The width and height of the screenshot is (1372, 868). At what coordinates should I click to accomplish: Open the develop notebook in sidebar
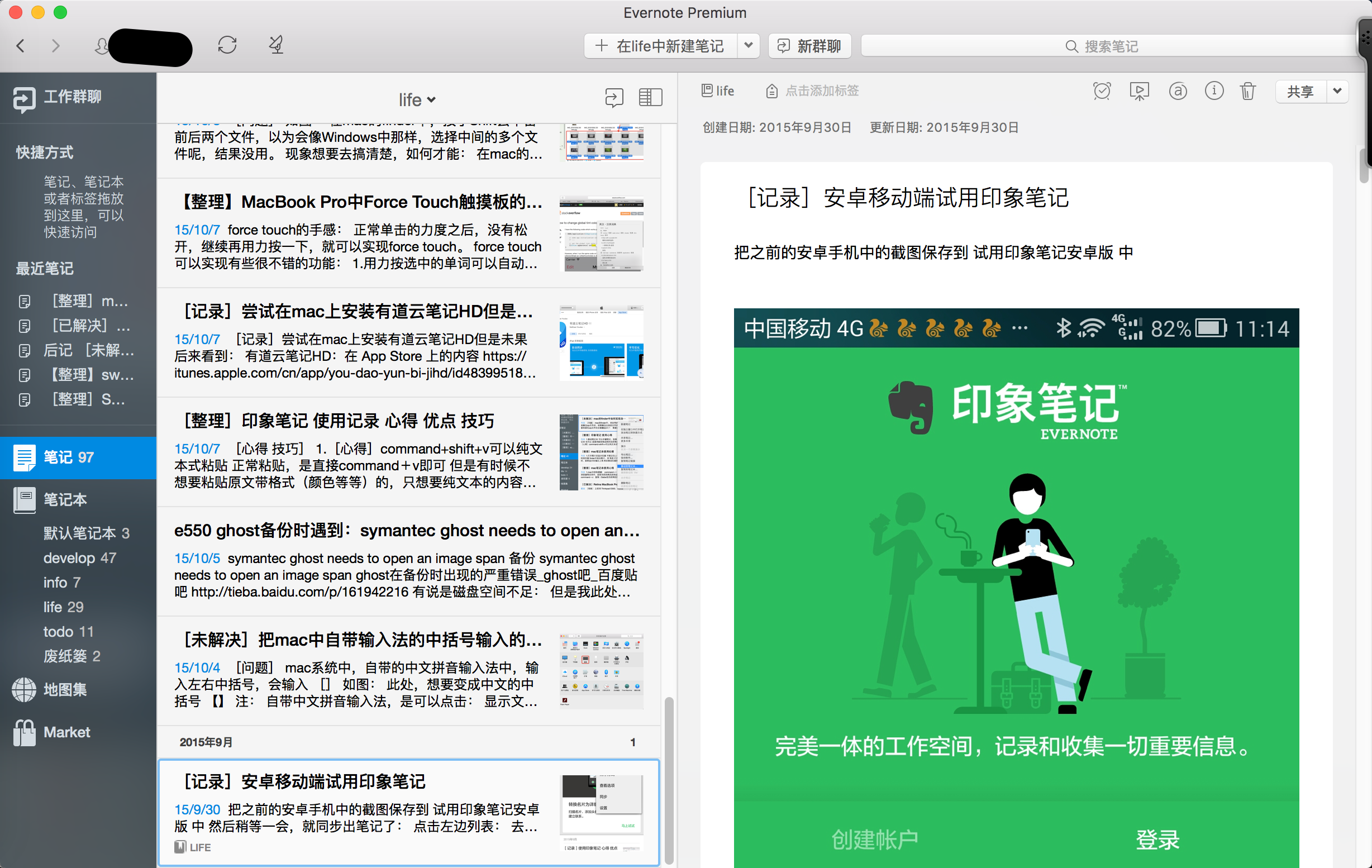(79, 557)
